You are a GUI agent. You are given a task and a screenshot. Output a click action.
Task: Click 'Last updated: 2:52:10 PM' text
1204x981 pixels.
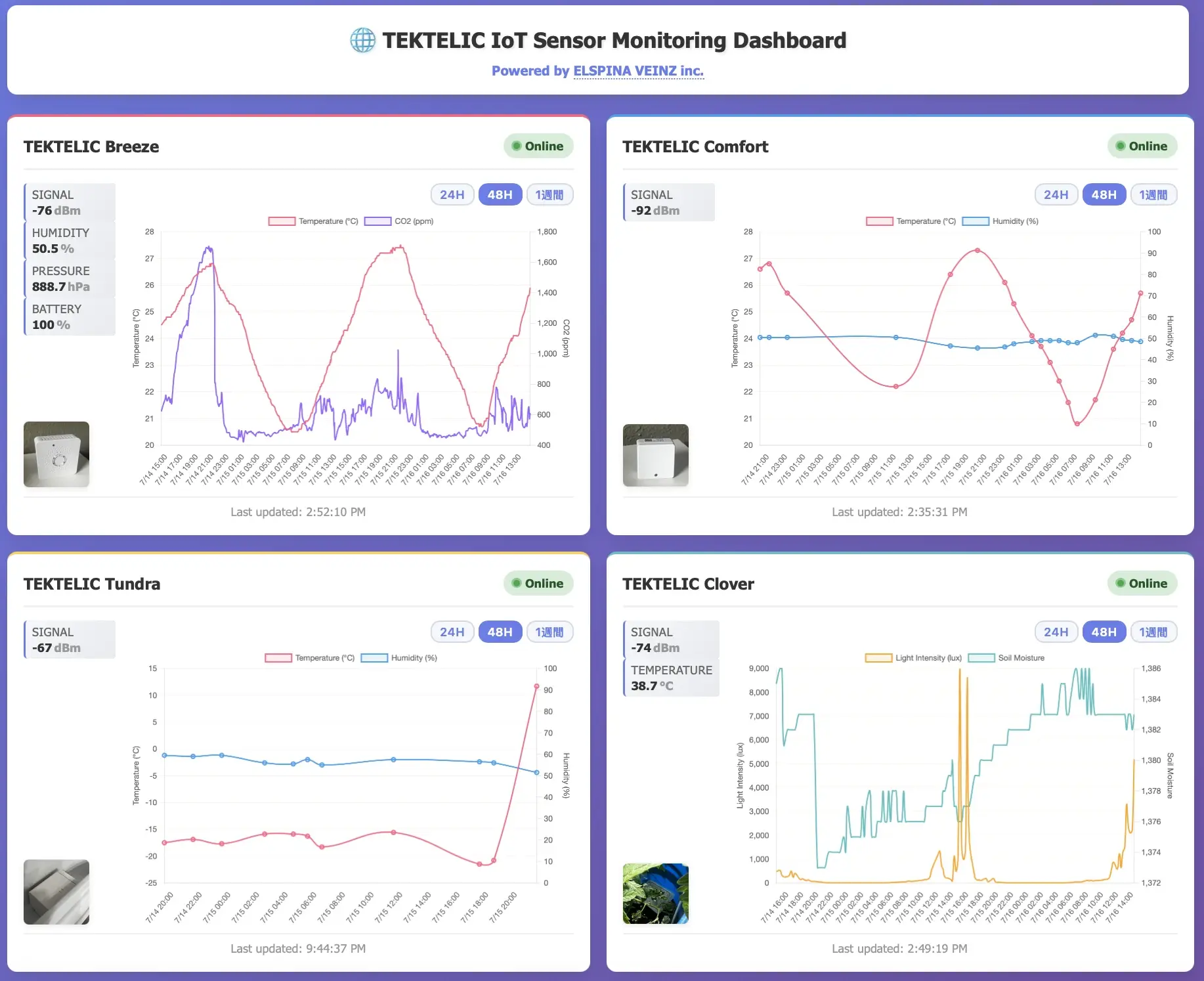click(298, 512)
